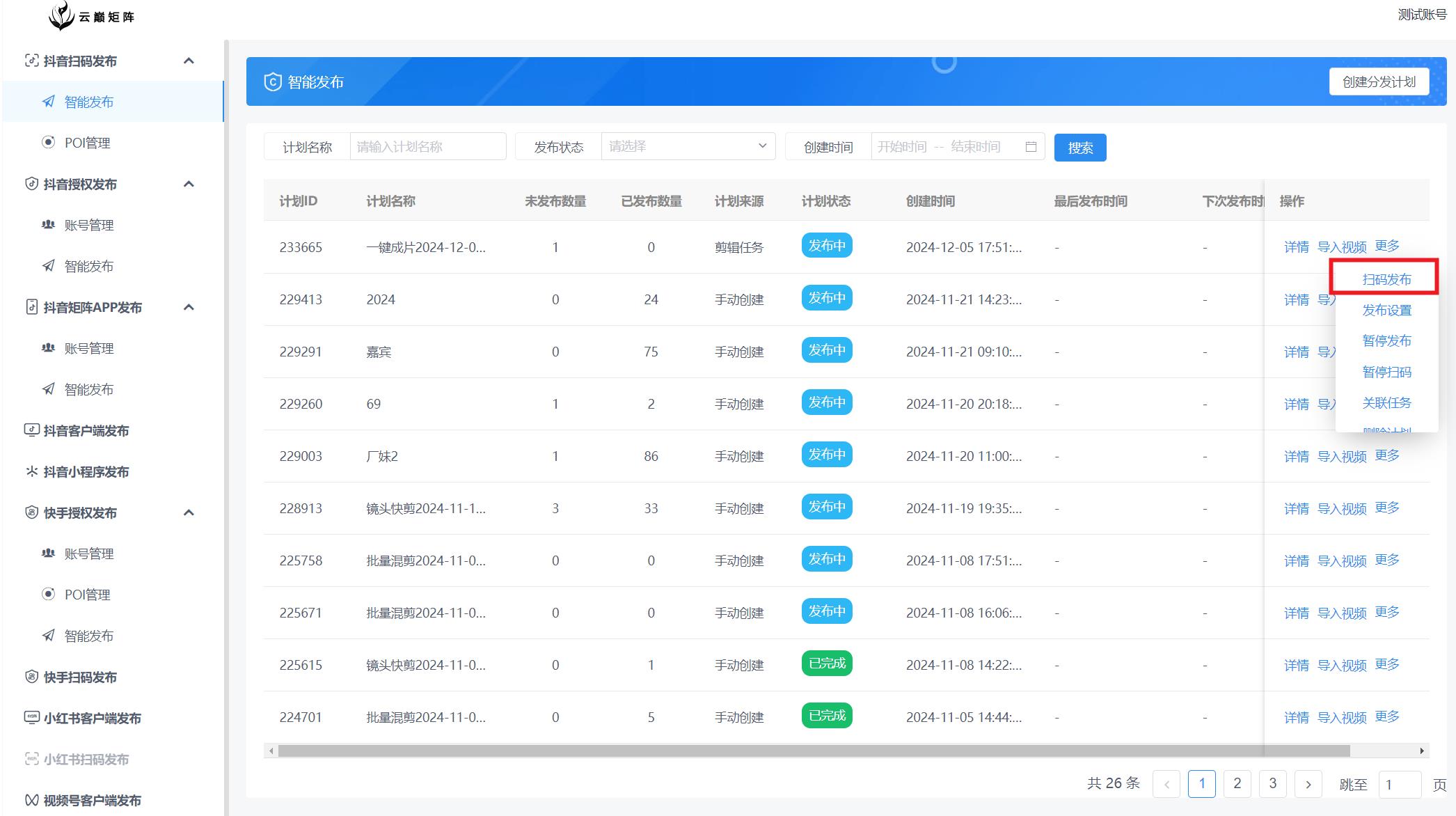
Task: Click the 云巅矩阵 logo icon
Action: 61,15
